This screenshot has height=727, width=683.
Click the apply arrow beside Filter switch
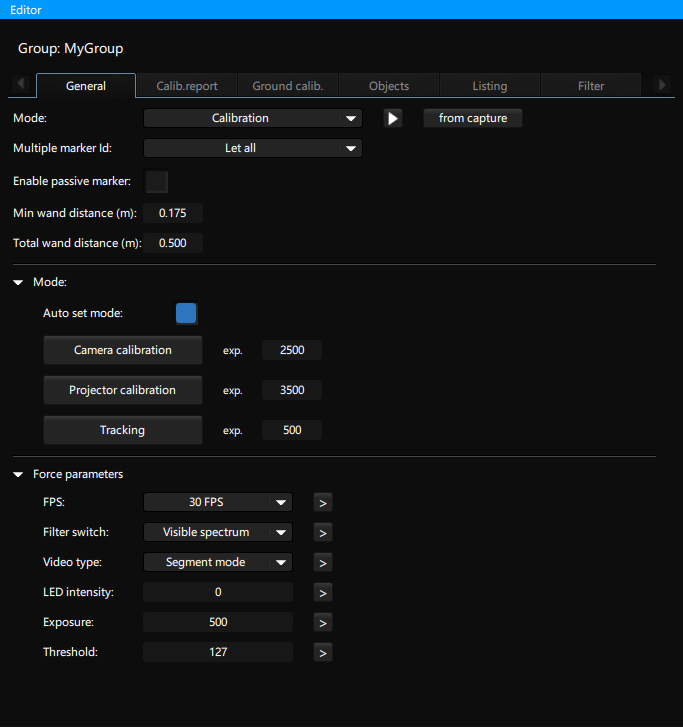click(322, 532)
